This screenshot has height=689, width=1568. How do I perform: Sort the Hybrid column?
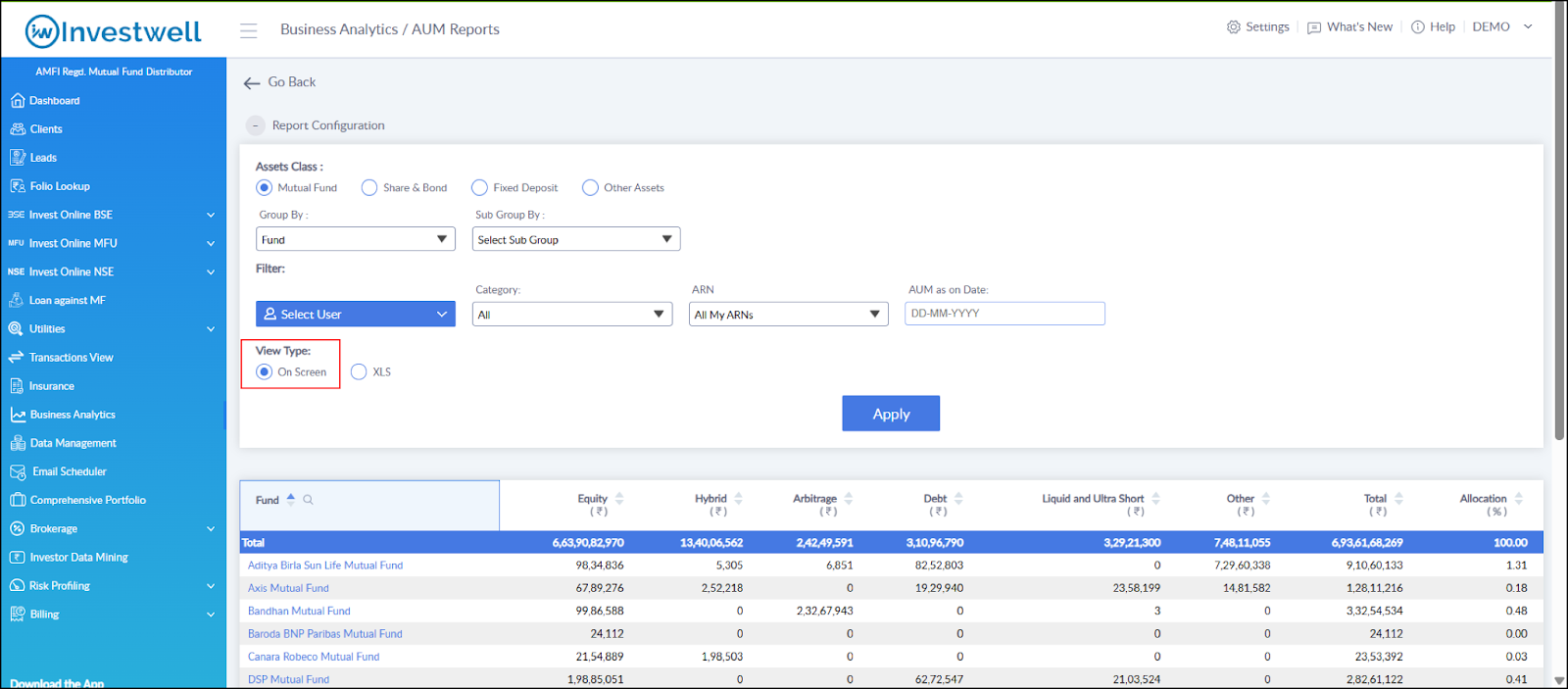coord(739,499)
